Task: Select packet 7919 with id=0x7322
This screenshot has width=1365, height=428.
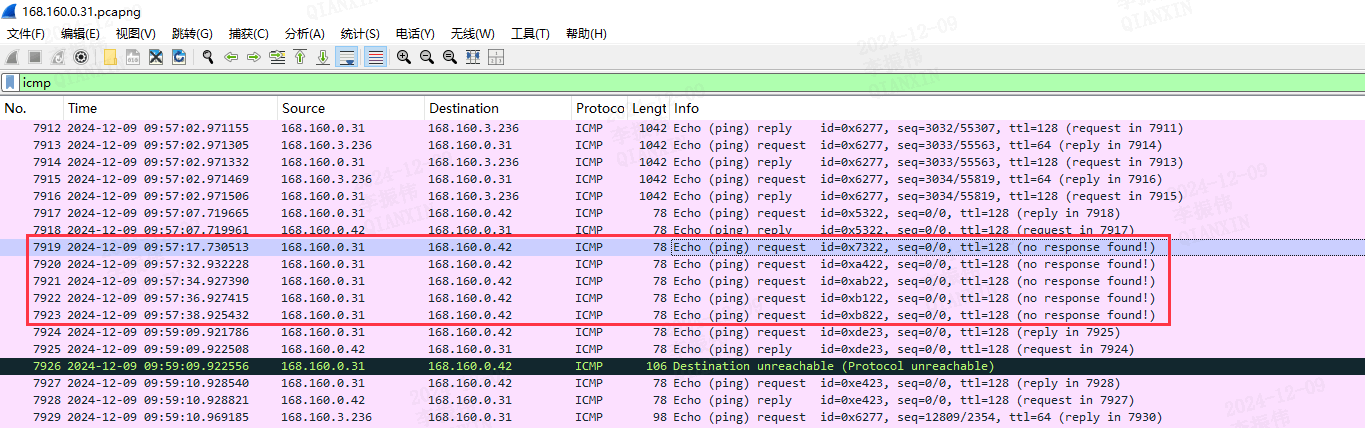Action: [682, 247]
